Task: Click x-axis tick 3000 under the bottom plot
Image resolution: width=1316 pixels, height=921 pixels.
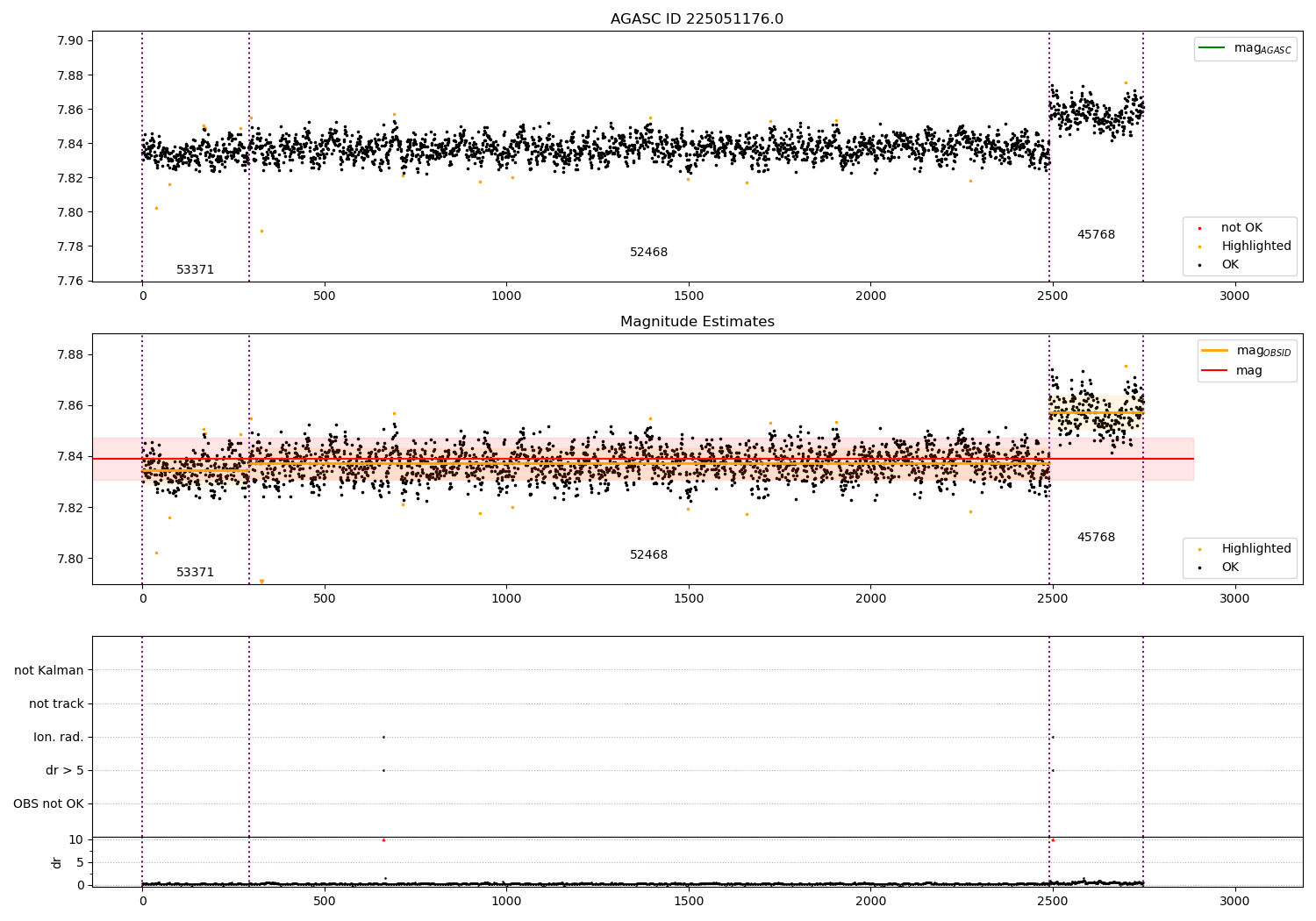Action: (1234, 902)
